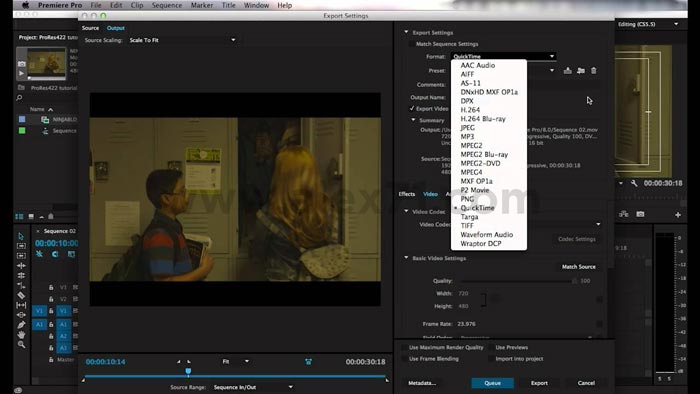700x394 pixels.
Task: Select the Razor tool
Action: pyautogui.click(x=21, y=295)
